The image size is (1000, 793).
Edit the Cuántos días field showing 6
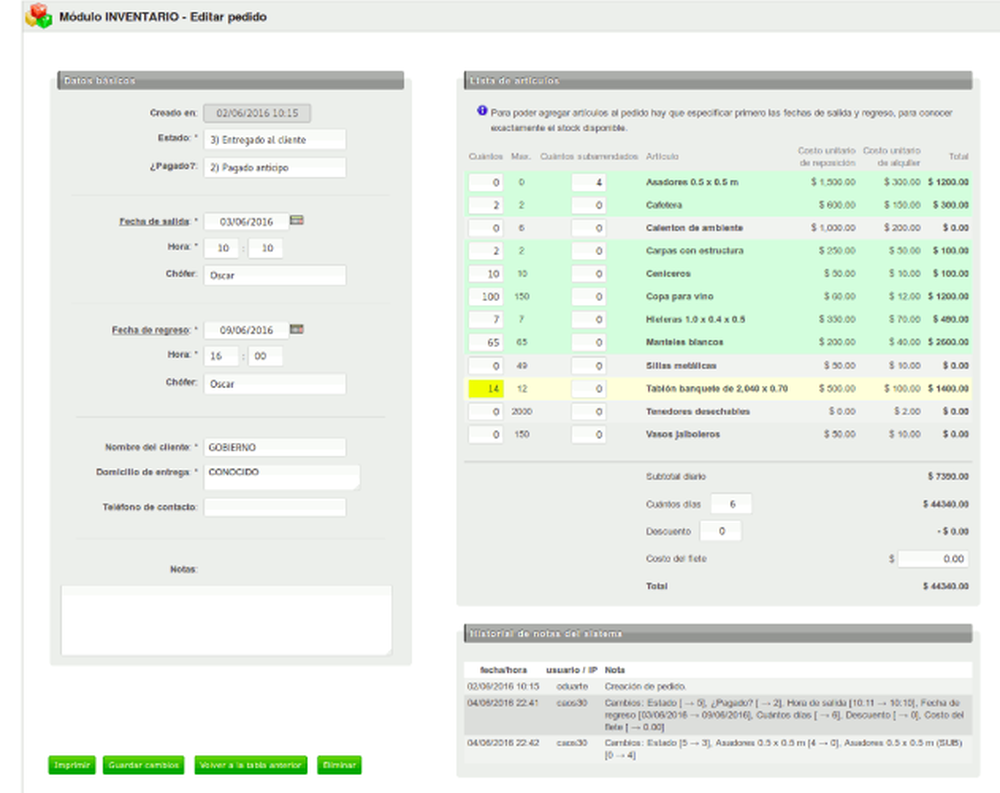pyautogui.click(x=730, y=503)
